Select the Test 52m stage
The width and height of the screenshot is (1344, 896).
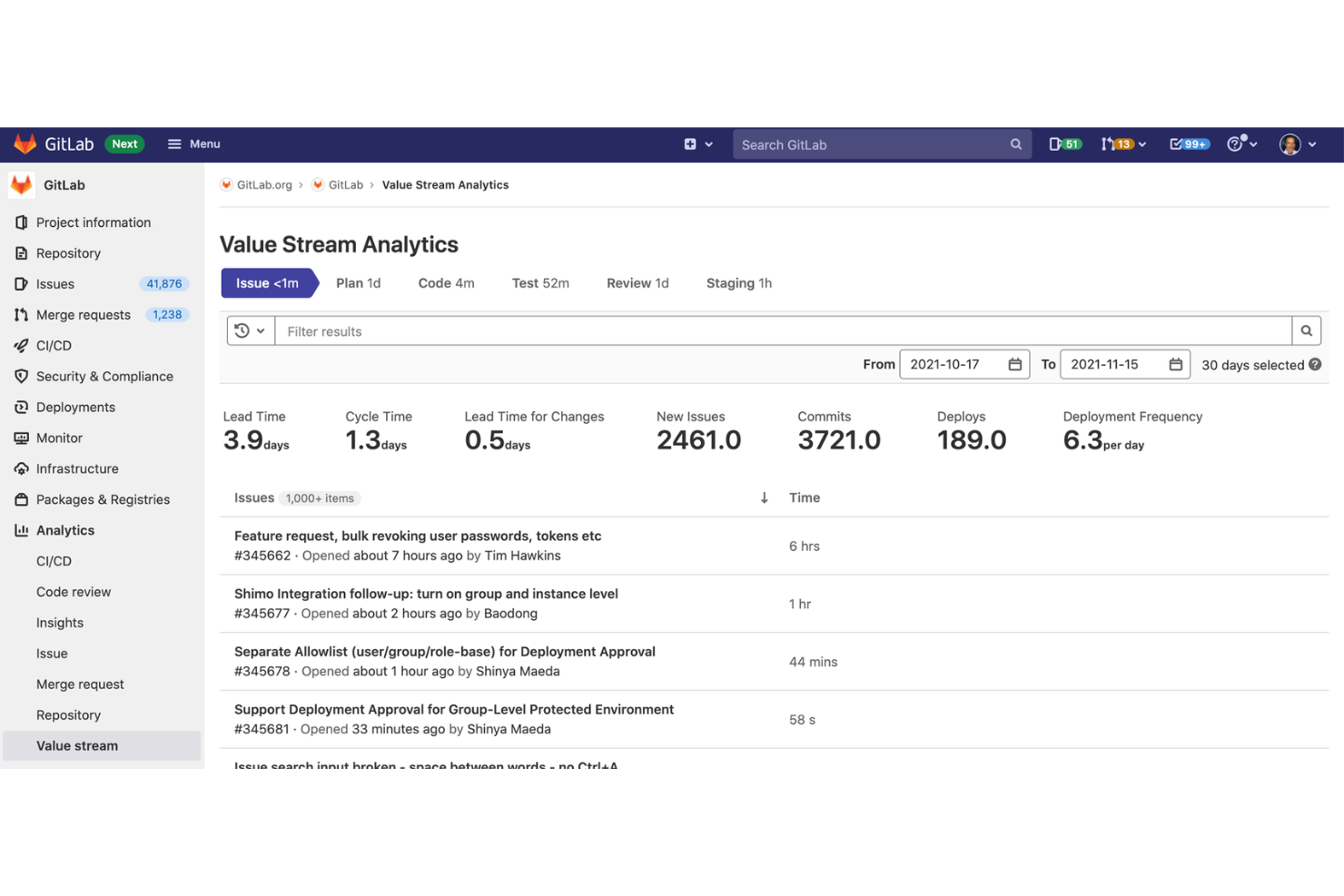[540, 282]
